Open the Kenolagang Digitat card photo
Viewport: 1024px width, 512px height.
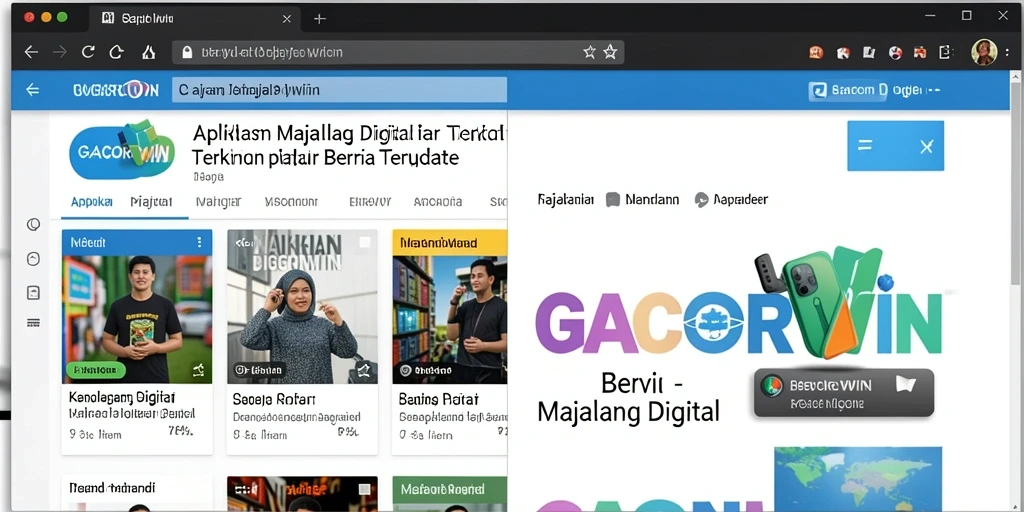coord(137,319)
